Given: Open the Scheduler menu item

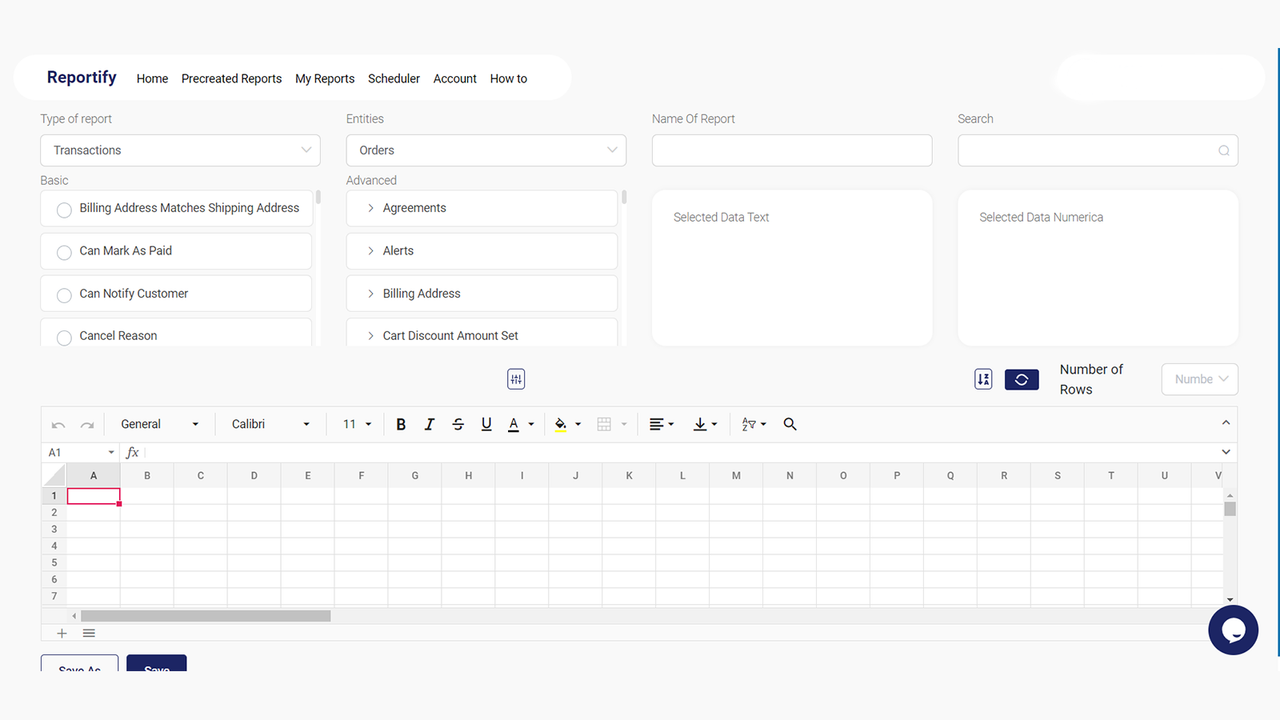Looking at the screenshot, I should (393, 78).
